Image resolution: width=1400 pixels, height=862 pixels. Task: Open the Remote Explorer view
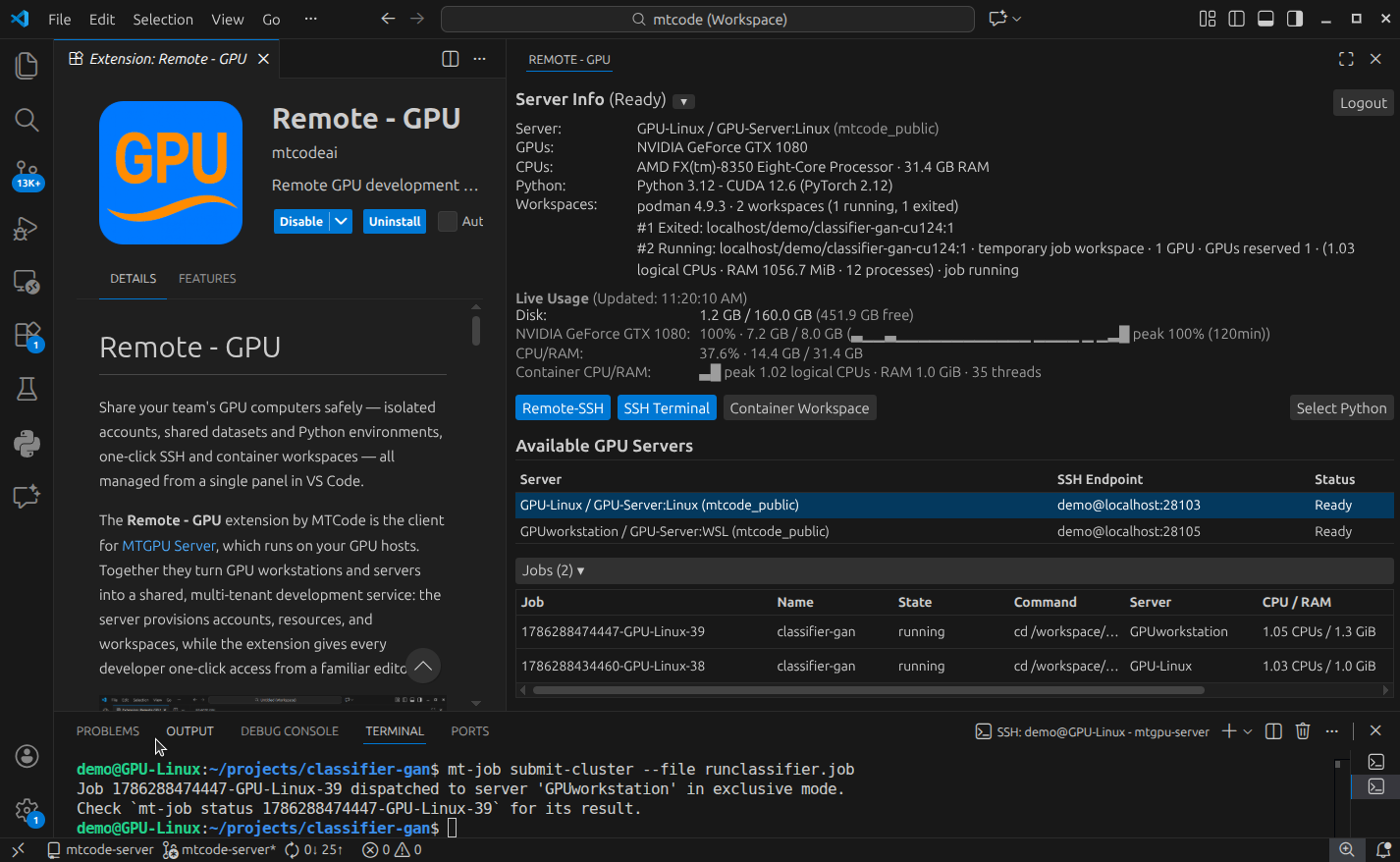click(27, 282)
